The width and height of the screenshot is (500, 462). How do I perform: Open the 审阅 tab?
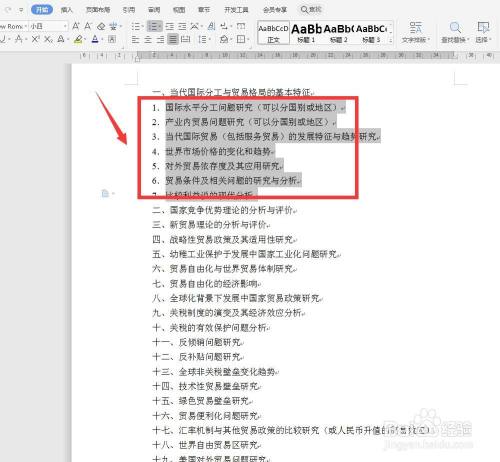click(x=154, y=10)
